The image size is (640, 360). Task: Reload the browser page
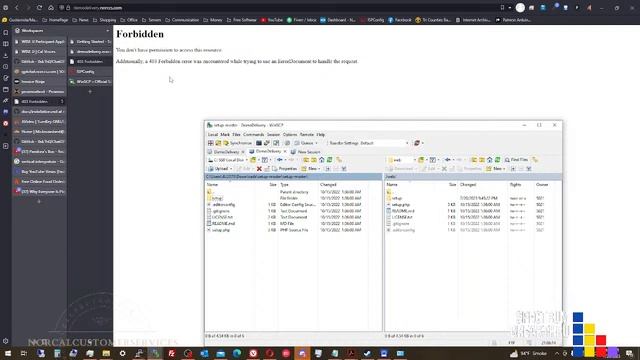[39, 8]
